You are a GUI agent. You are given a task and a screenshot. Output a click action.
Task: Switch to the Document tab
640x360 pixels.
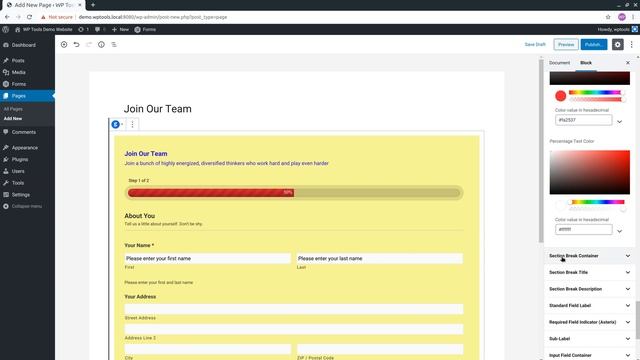coord(559,63)
